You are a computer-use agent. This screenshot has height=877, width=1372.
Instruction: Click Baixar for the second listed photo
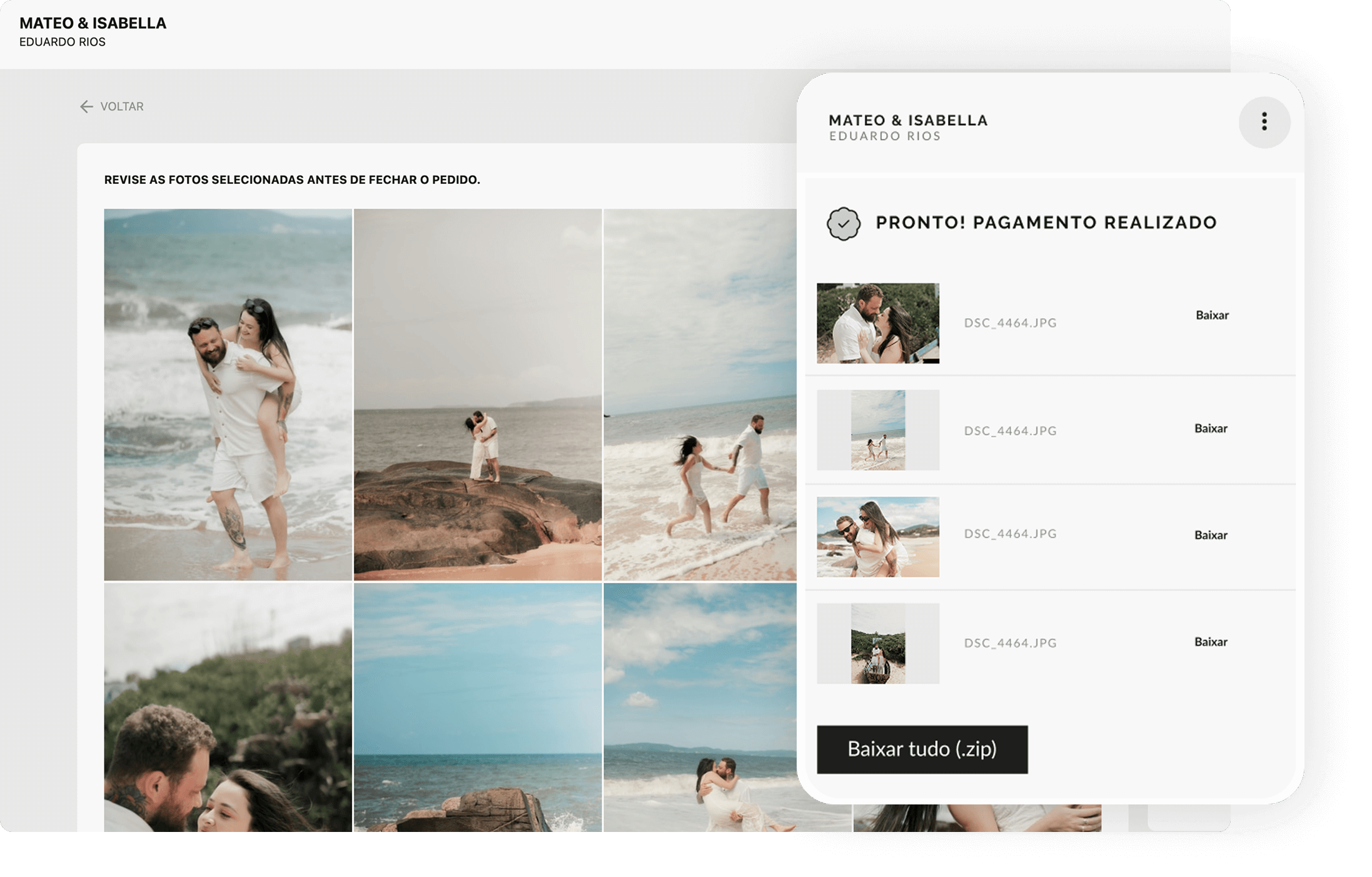(x=1210, y=428)
